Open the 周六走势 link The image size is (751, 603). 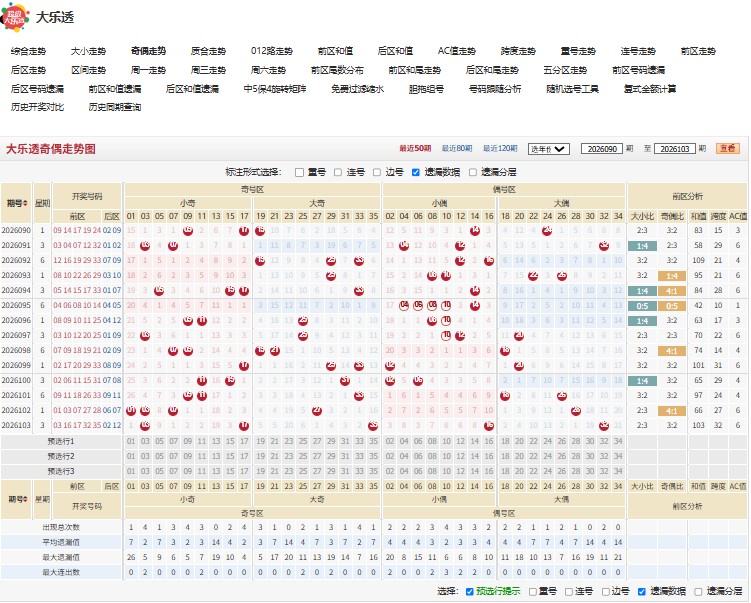click(x=268, y=70)
